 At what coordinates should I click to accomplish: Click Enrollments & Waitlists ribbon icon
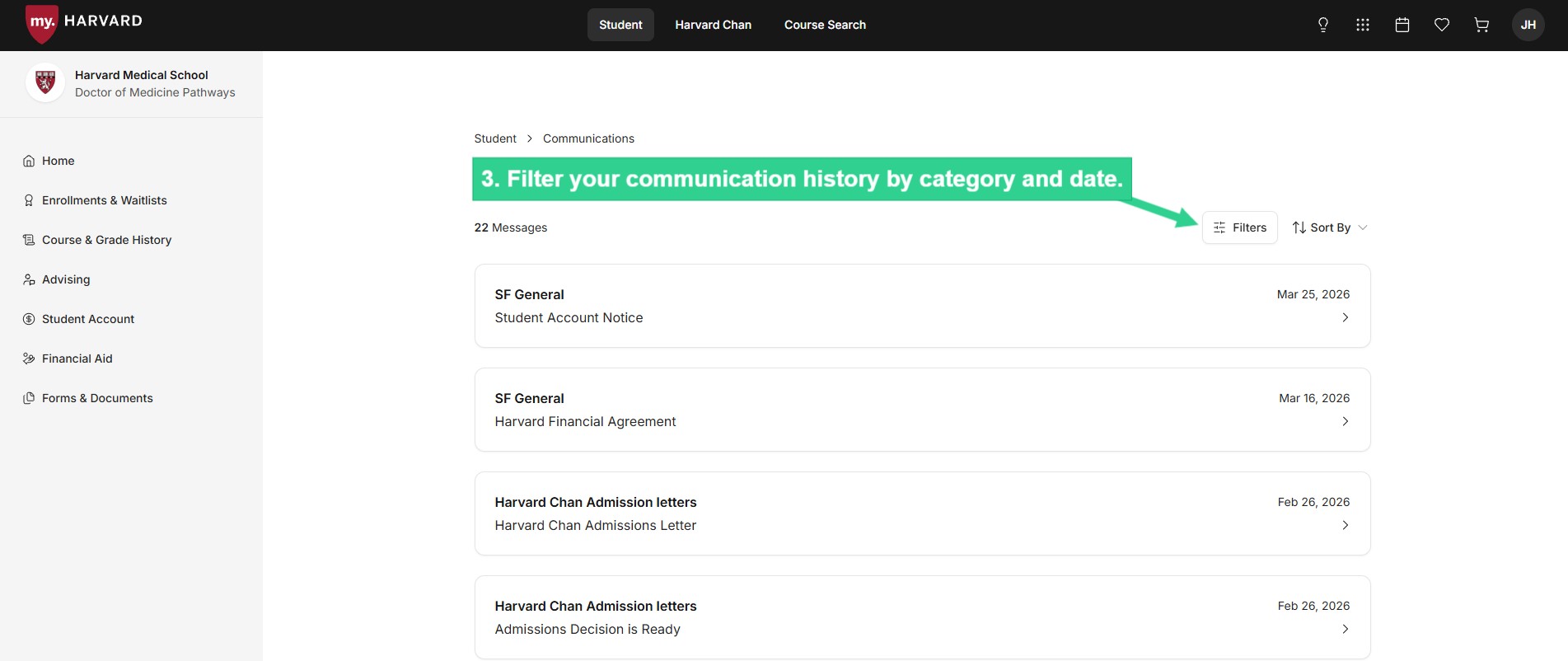(x=29, y=200)
